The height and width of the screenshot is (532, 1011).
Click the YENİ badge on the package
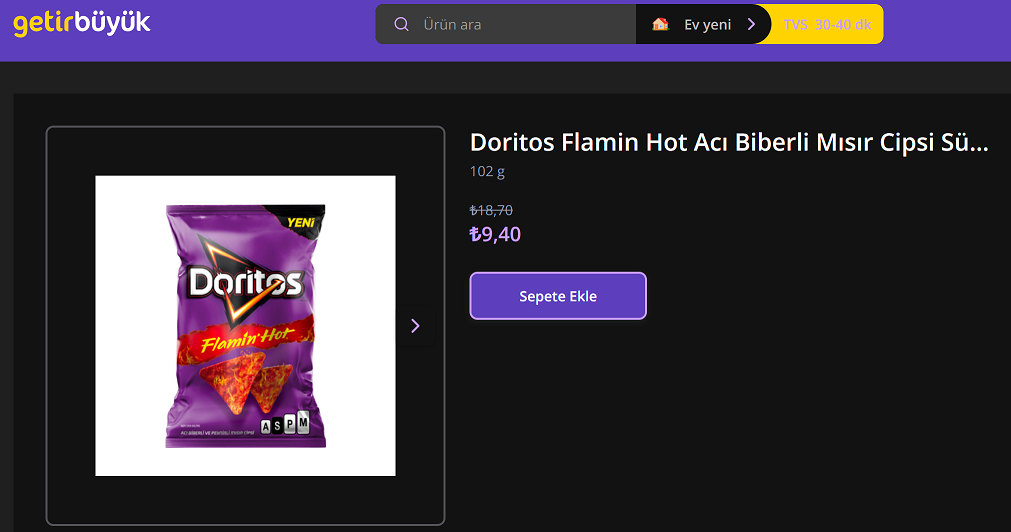301,222
